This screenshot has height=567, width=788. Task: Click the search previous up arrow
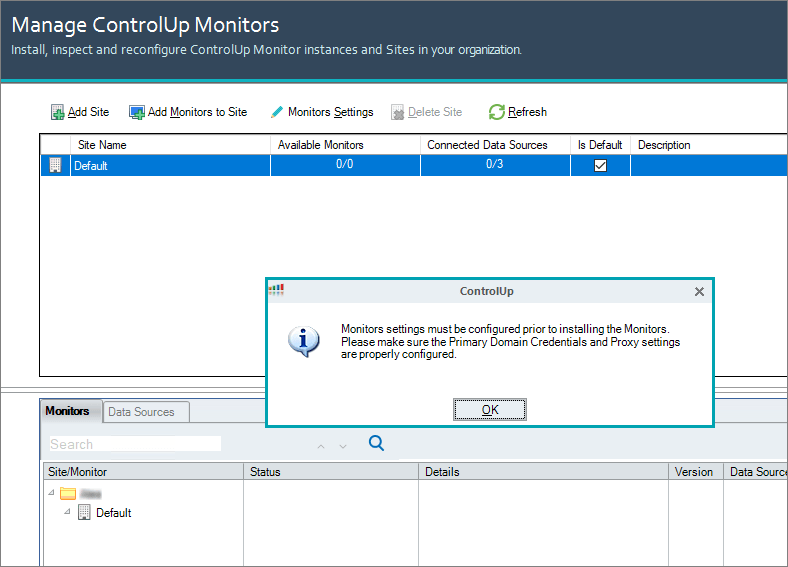[x=321, y=446]
